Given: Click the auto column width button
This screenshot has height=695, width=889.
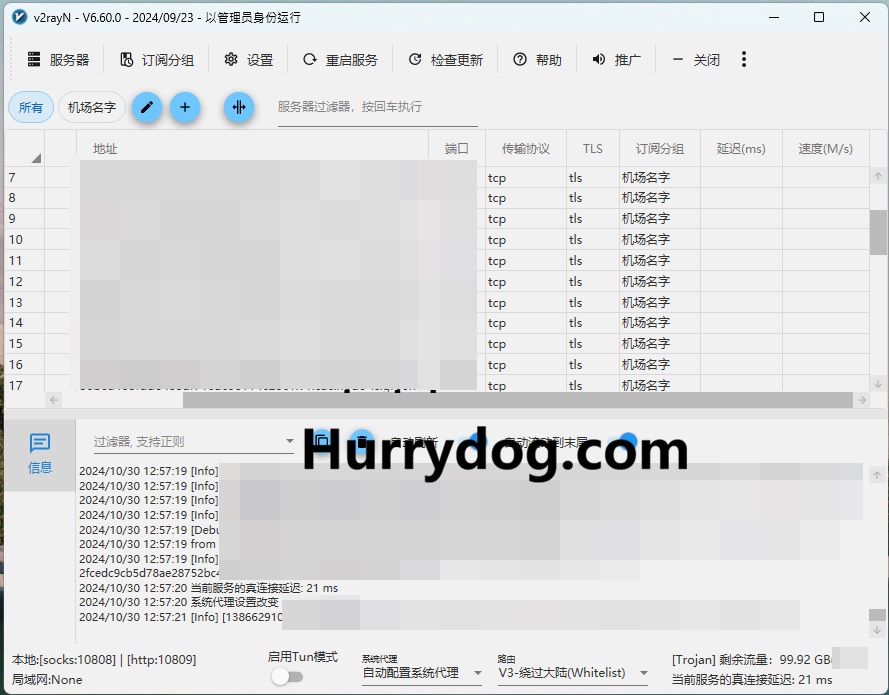Looking at the screenshot, I should (239, 107).
